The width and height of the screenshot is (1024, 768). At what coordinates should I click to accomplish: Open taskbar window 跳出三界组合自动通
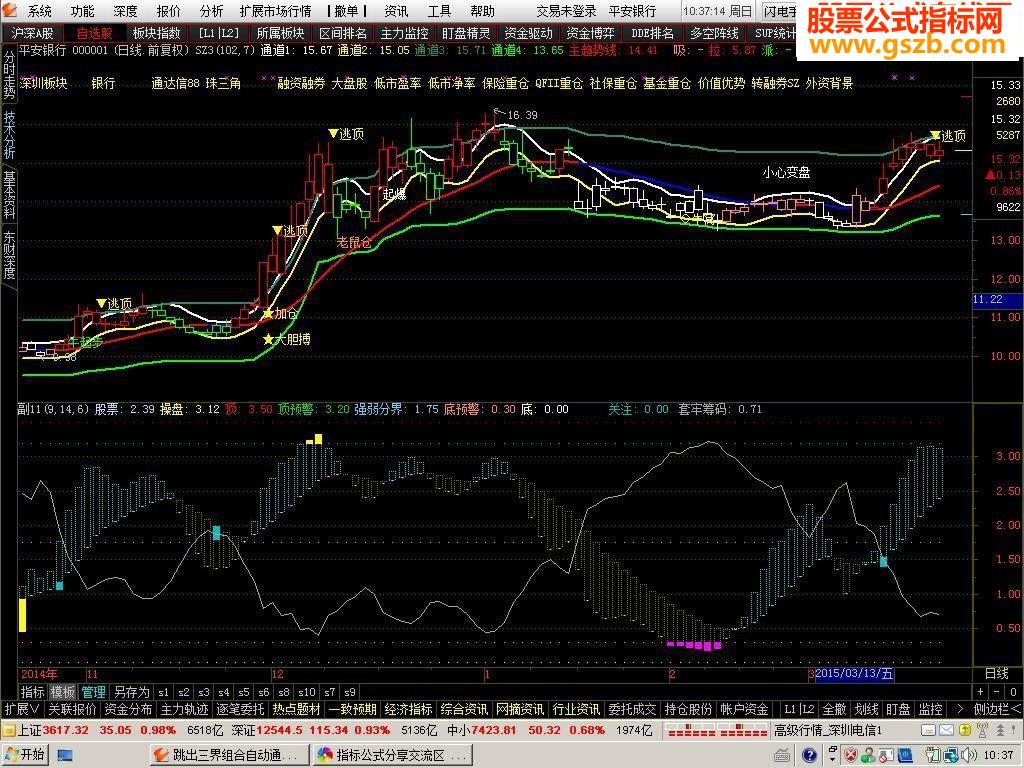(229, 756)
